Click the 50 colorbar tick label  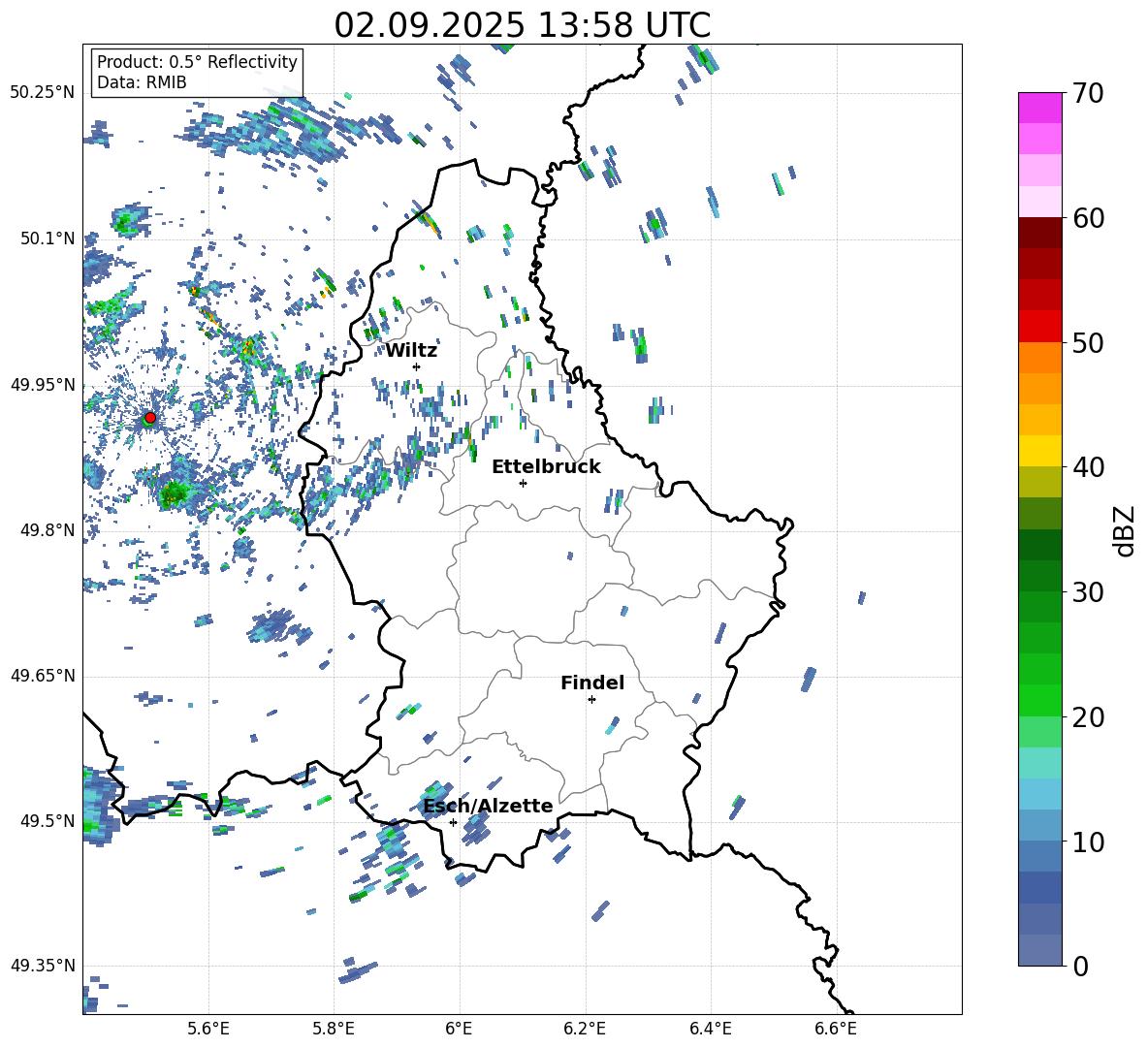tap(1088, 342)
